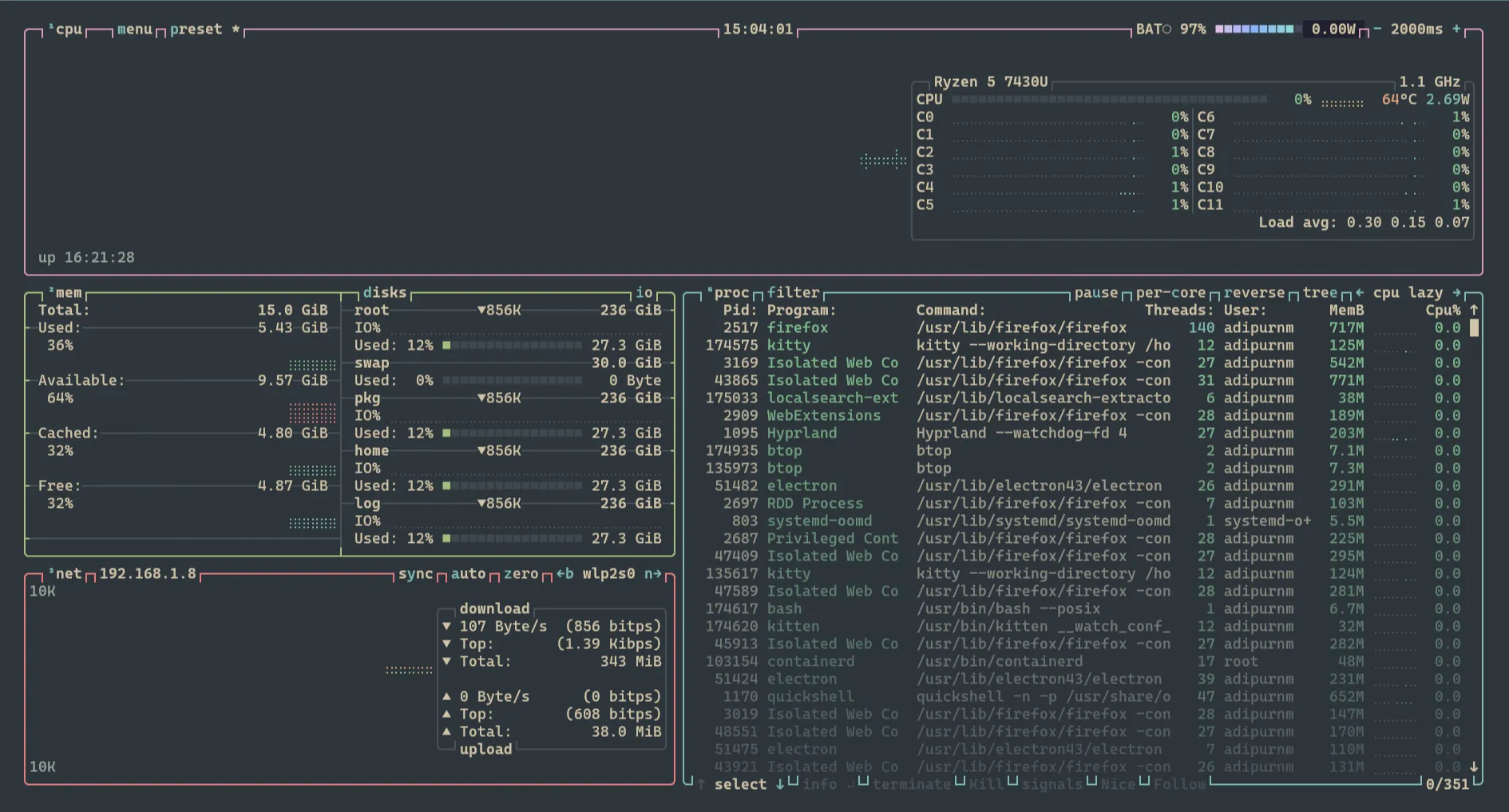
Task: Move selection down with select down arrow
Action: coord(780,785)
